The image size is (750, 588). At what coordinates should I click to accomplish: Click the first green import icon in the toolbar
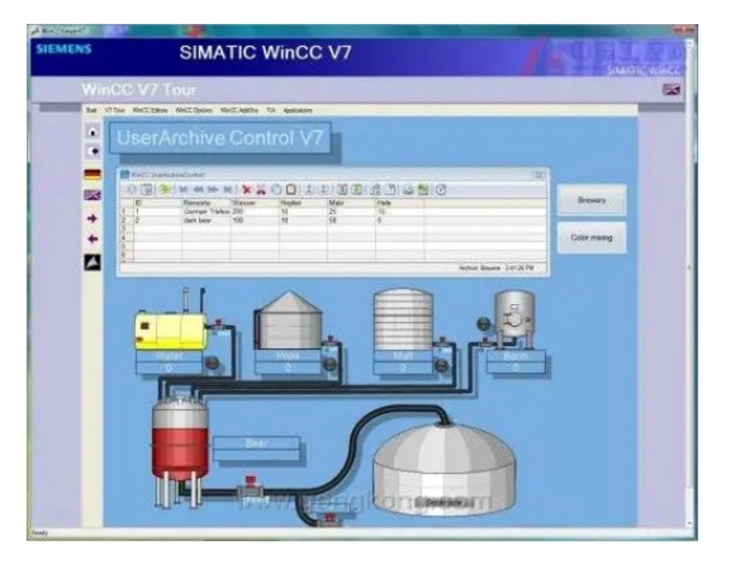coord(342,190)
